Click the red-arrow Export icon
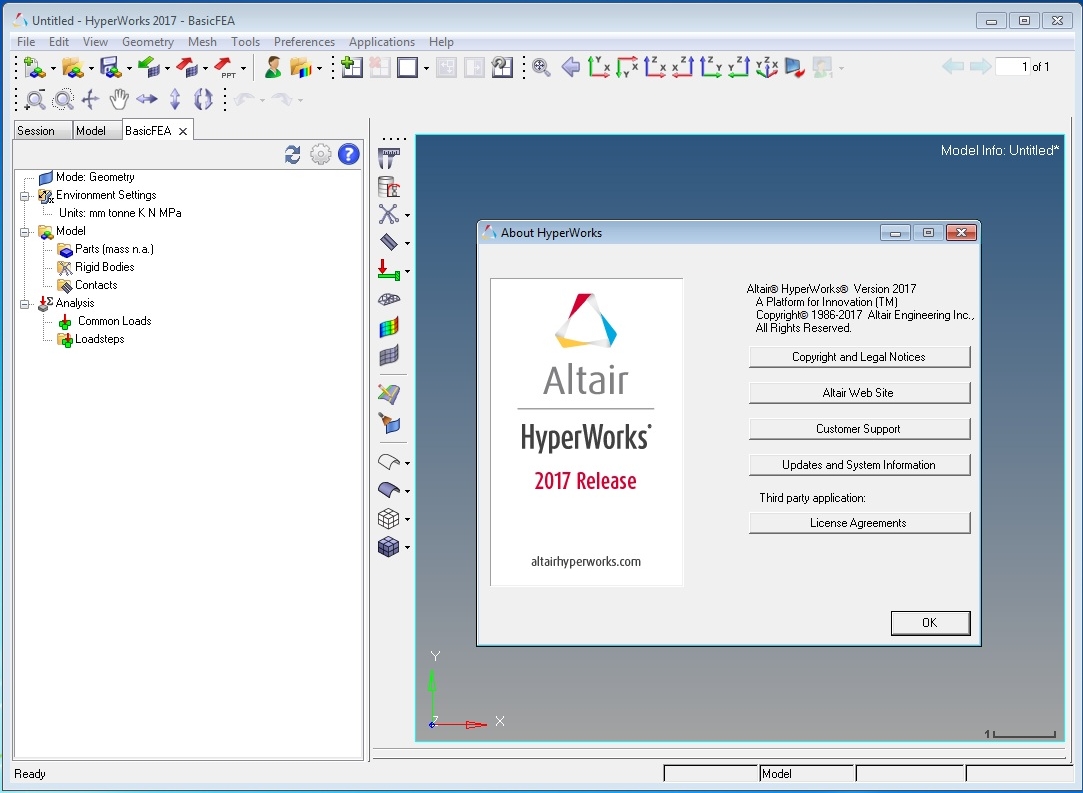The image size is (1083, 793). pyautogui.click(x=186, y=67)
